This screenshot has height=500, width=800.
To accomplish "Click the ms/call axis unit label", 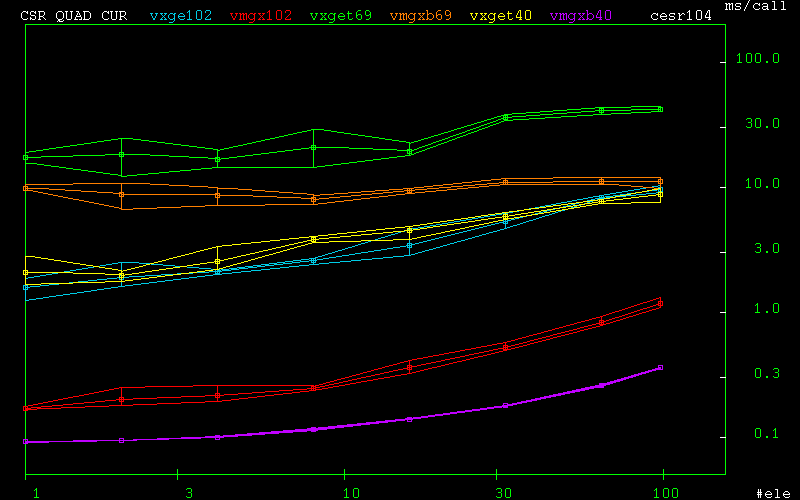I will (756, 6).
